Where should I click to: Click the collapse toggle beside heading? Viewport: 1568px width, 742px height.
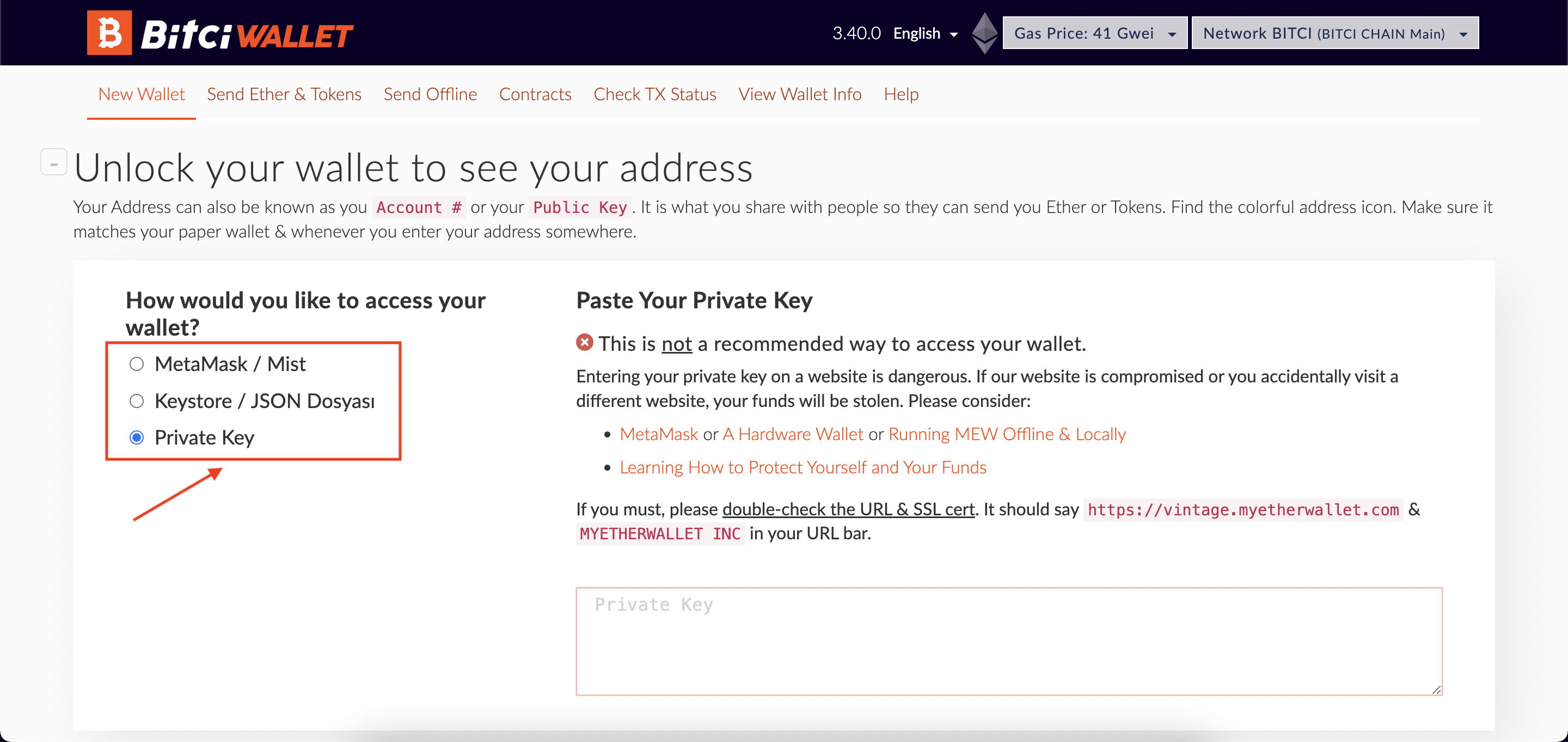click(x=53, y=163)
